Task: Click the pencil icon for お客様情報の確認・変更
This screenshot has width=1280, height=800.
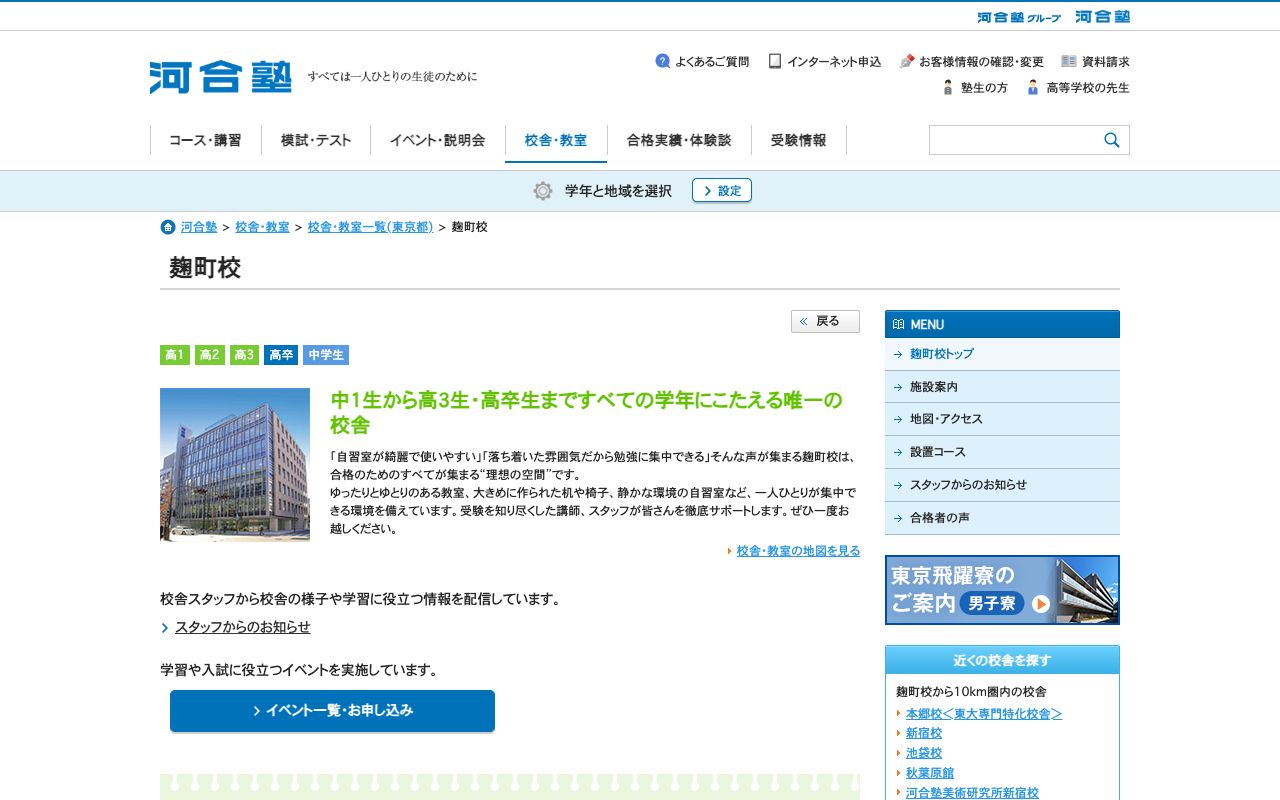Action: pos(907,61)
